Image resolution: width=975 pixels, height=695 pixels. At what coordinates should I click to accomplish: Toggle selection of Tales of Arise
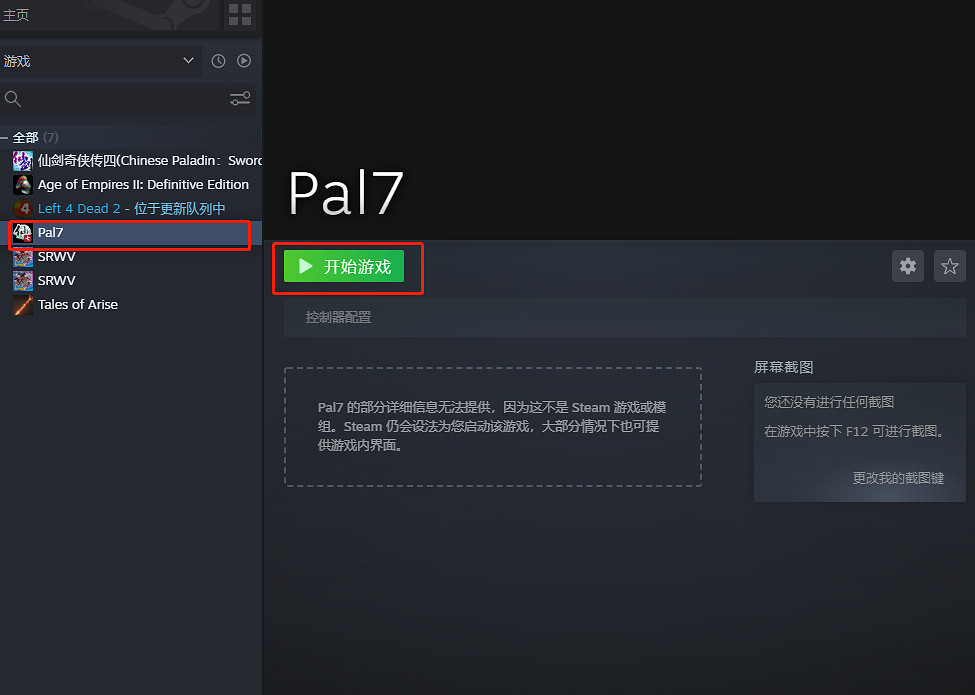(x=78, y=304)
